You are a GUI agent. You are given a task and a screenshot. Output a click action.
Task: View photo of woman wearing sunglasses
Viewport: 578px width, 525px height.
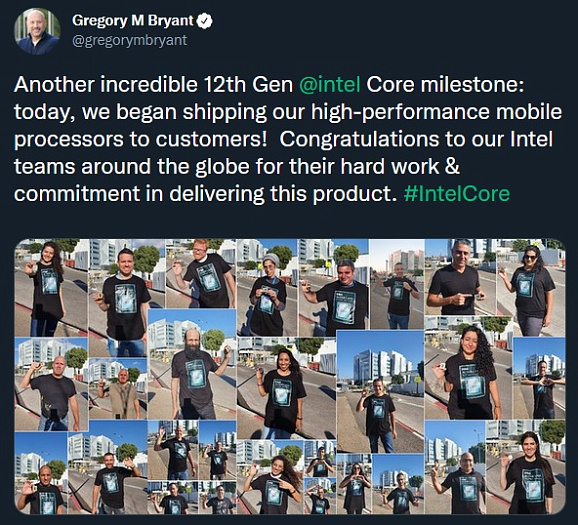click(531, 288)
